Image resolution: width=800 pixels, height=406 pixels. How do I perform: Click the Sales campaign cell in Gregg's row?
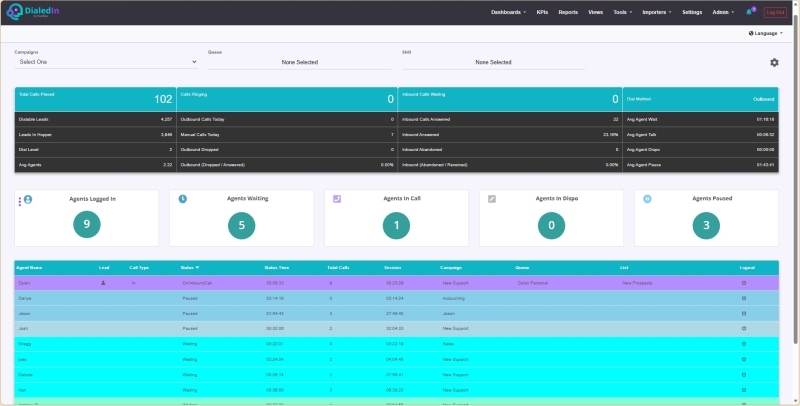click(448, 344)
